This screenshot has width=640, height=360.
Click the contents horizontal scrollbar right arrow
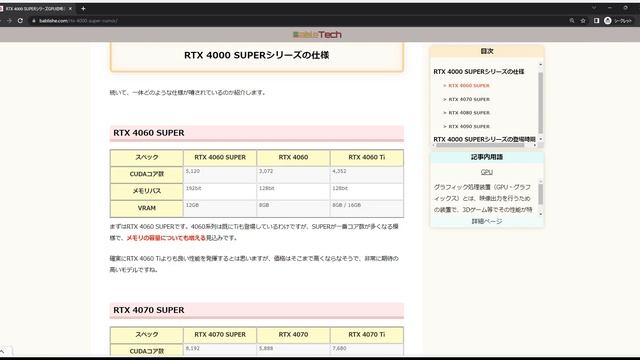point(535,145)
